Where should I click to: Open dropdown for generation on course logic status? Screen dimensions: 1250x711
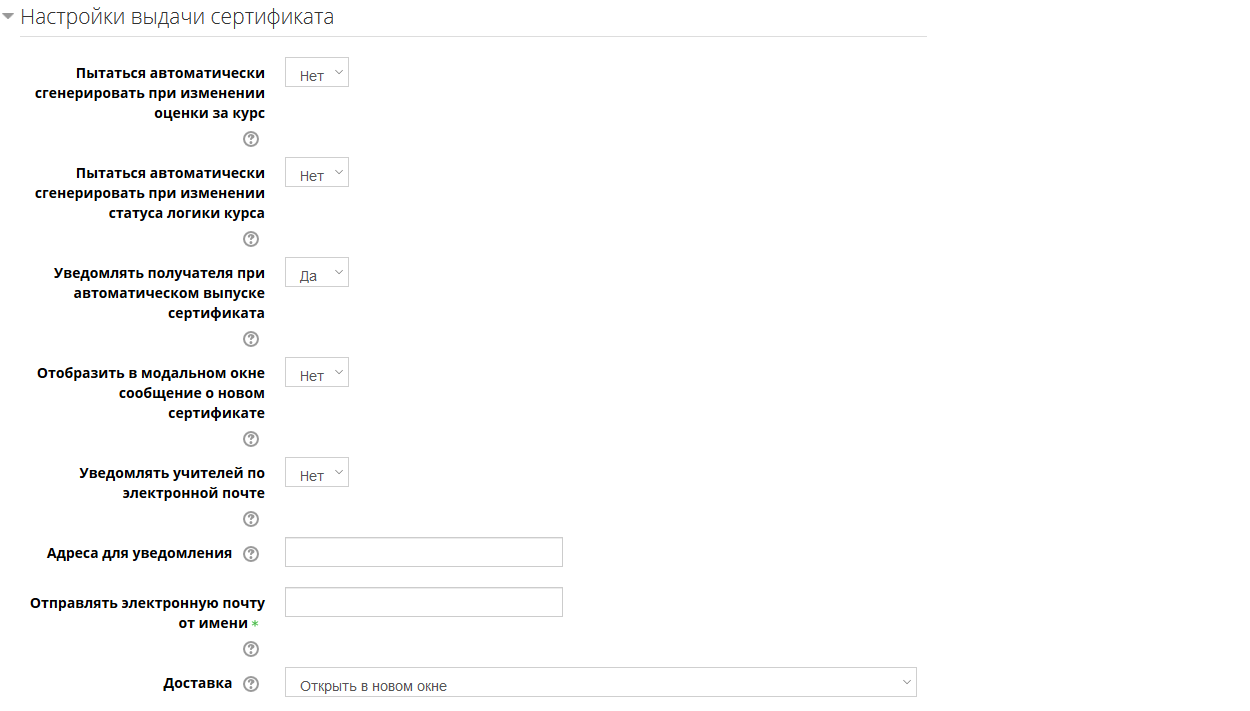(317, 173)
